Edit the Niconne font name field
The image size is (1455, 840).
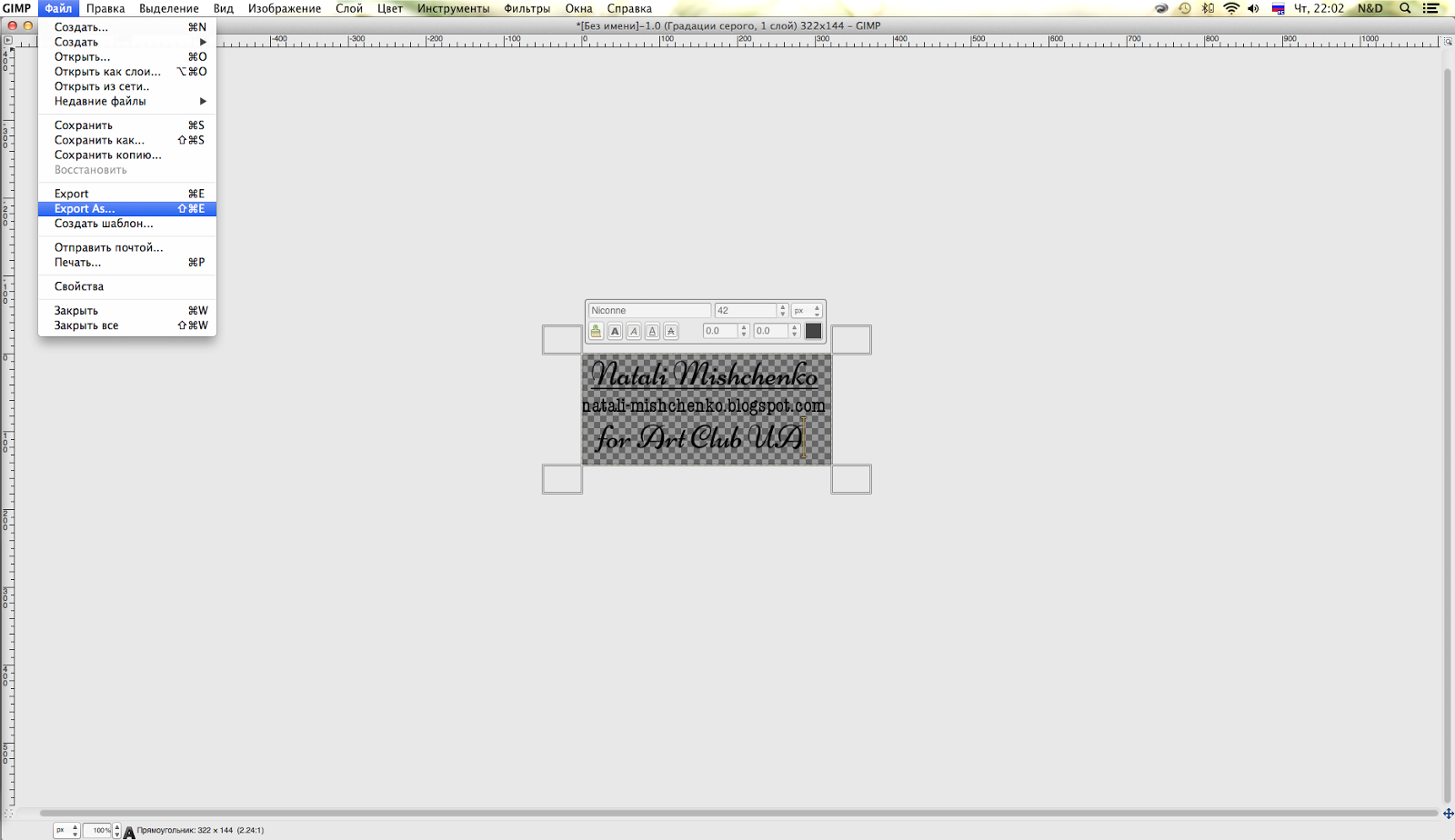click(649, 310)
